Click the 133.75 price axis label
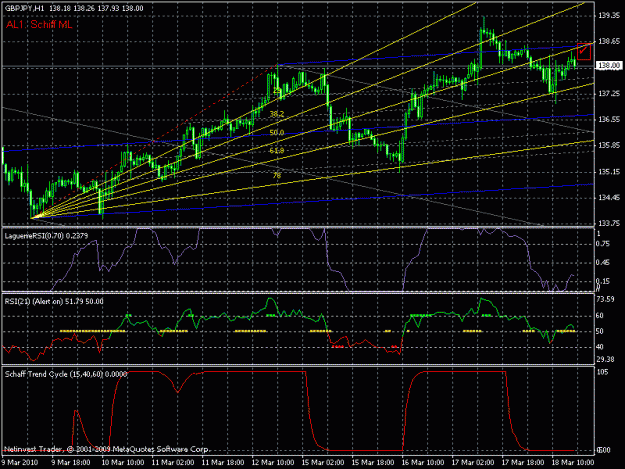Image resolution: width=625 pixels, height=469 pixels. pyautogui.click(x=609, y=223)
